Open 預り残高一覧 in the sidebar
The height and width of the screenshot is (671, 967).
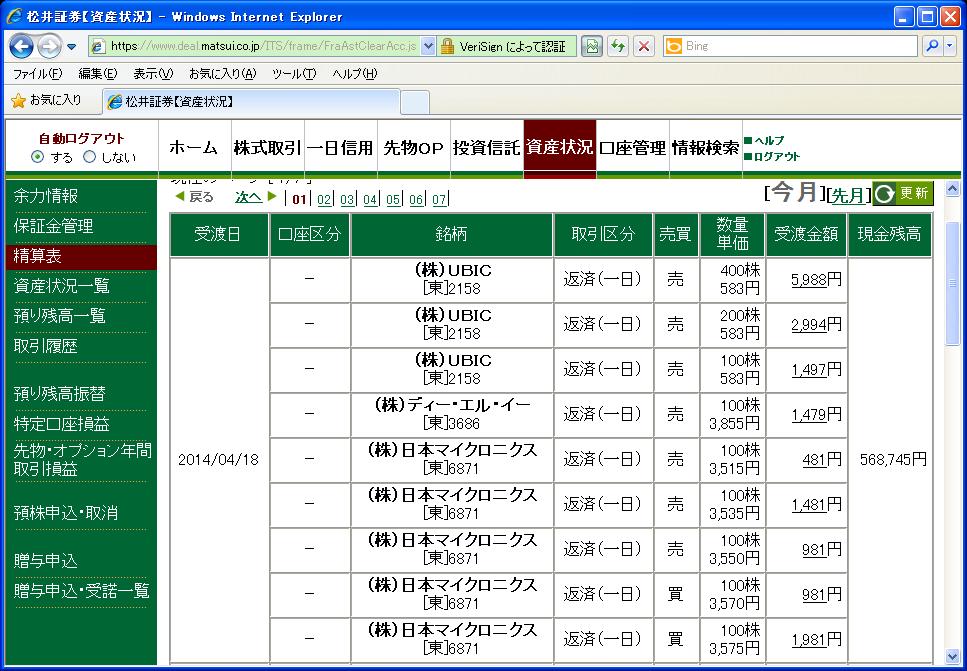[x=59, y=316]
